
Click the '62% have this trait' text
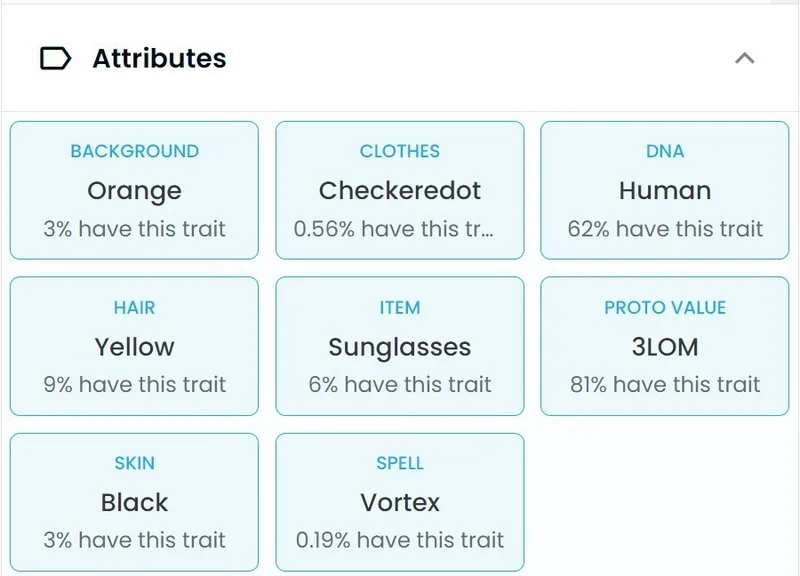click(x=665, y=228)
